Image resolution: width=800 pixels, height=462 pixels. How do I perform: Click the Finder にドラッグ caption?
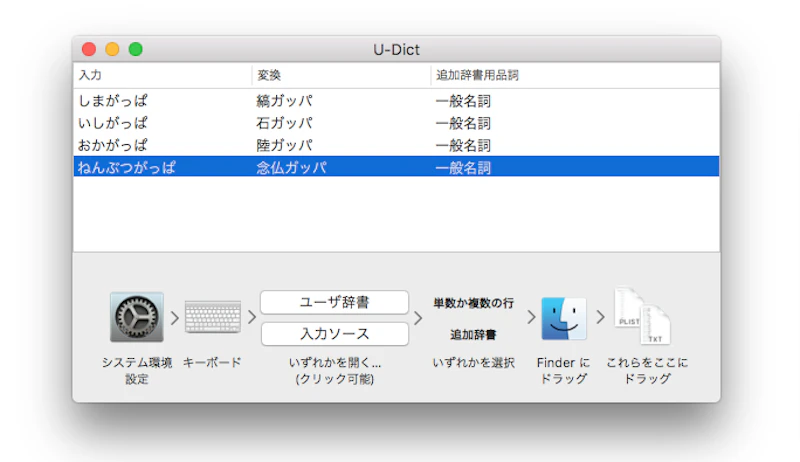point(563,371)
